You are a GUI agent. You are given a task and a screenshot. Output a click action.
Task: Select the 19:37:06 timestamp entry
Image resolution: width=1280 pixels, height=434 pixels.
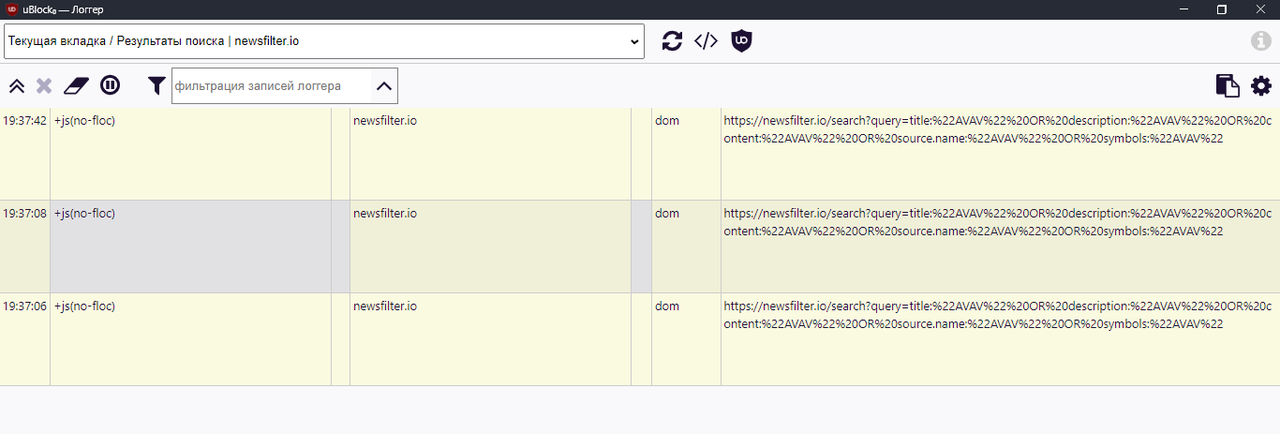pyautogui.click(x=25, y=306)
